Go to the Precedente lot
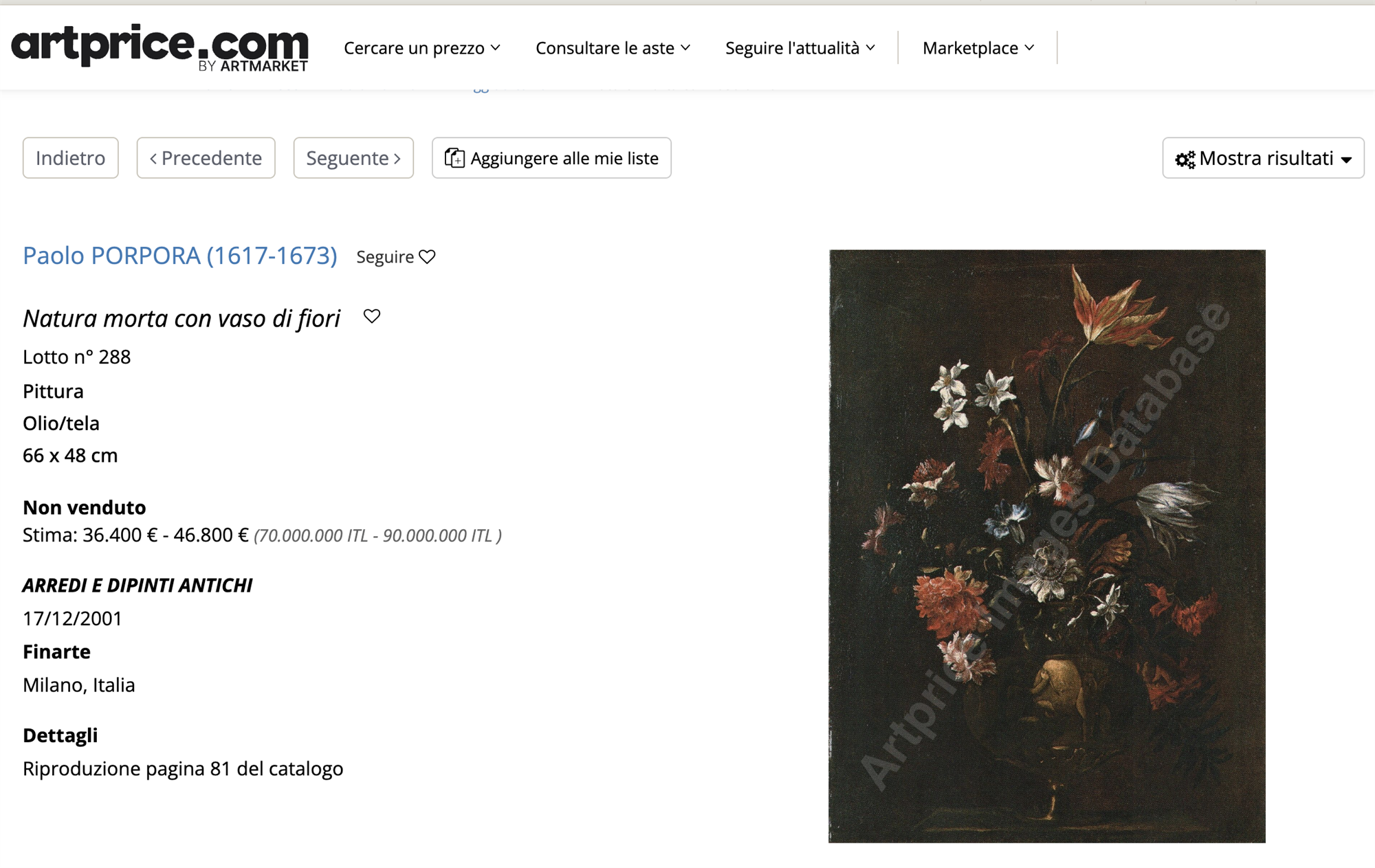Viewport: 1375px width, 868px height. click(x=206, y=158)
